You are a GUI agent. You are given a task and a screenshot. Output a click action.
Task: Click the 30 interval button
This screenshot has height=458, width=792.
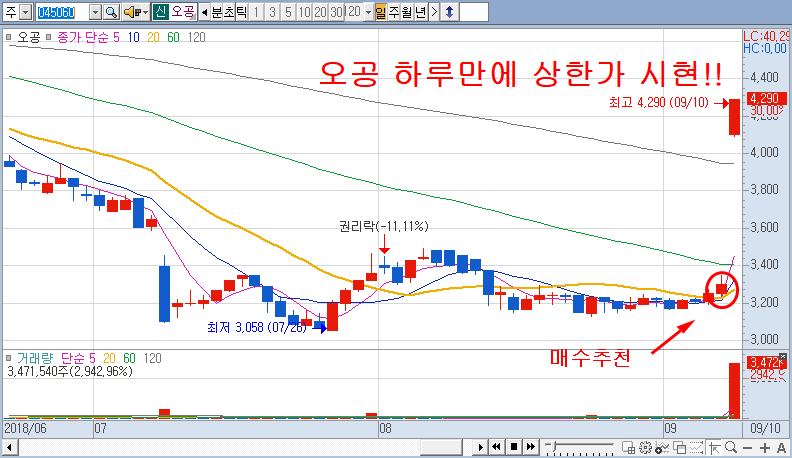click(x=336, y=12)
